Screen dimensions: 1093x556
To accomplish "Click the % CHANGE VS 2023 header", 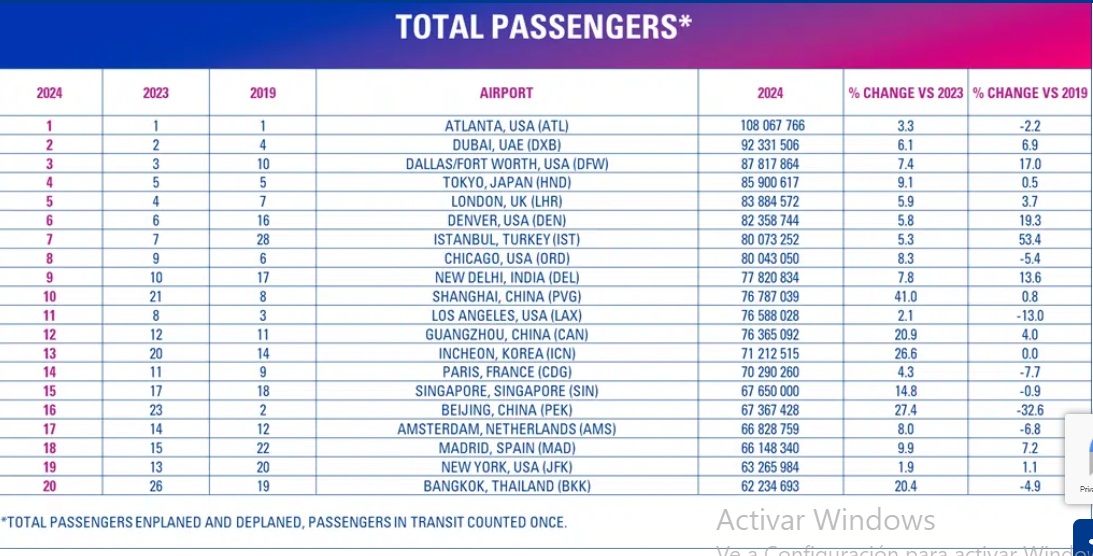I will point(905,93).
